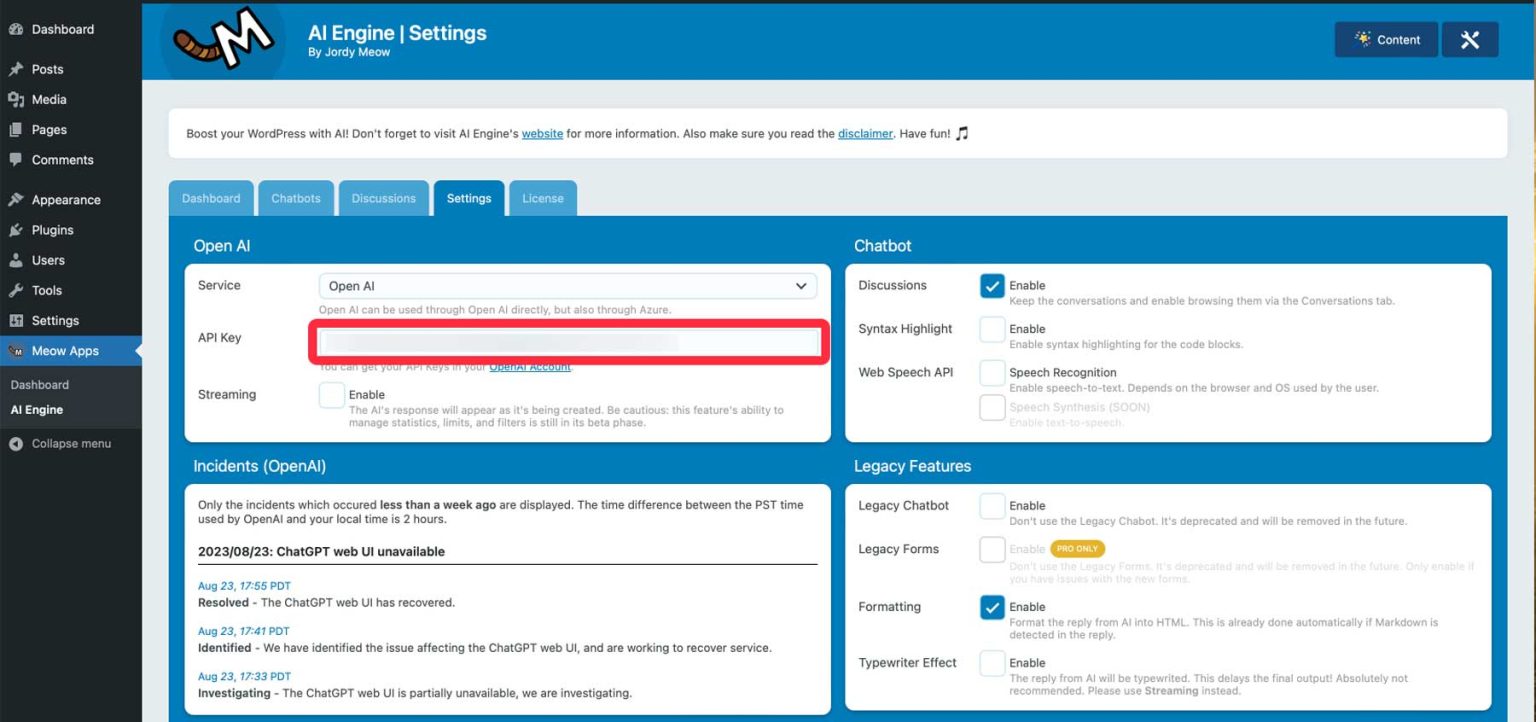Open the OpenAI Account link
The image size is (1536, 722).
click(530, 366)
